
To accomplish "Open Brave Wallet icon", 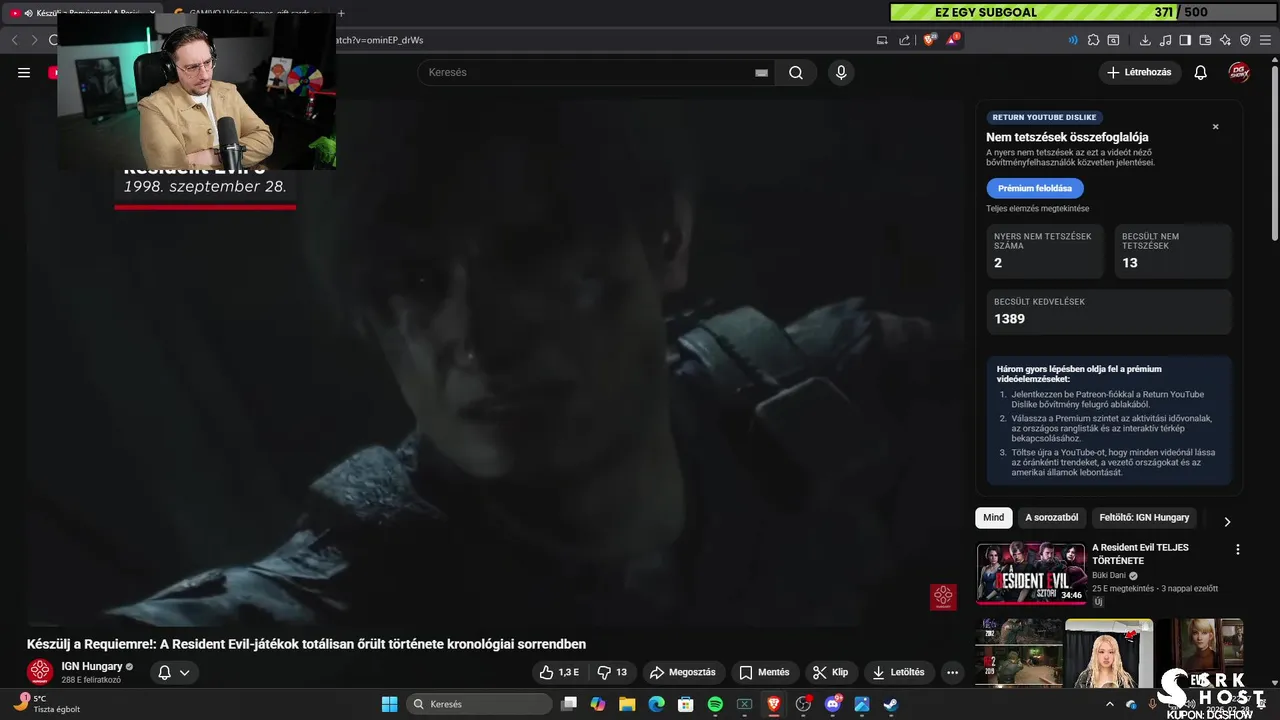I will (x=1205, y=40).
